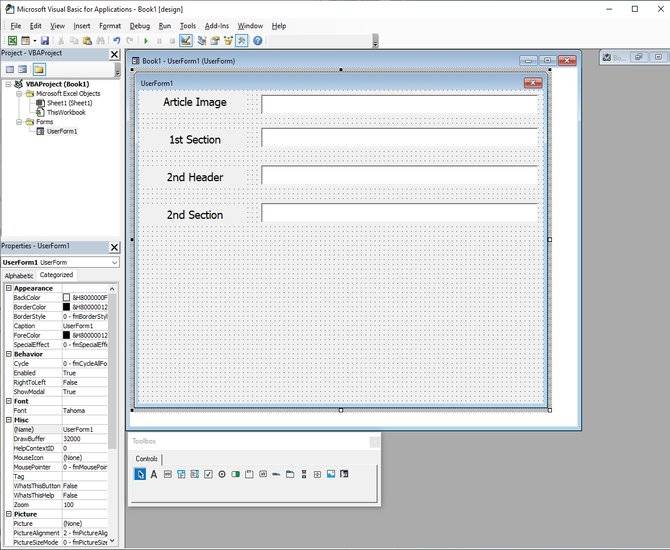Select the CheckBox control in Toolbox
The height and width of the screenshot is (550, 670).
(x=208, y=474)
